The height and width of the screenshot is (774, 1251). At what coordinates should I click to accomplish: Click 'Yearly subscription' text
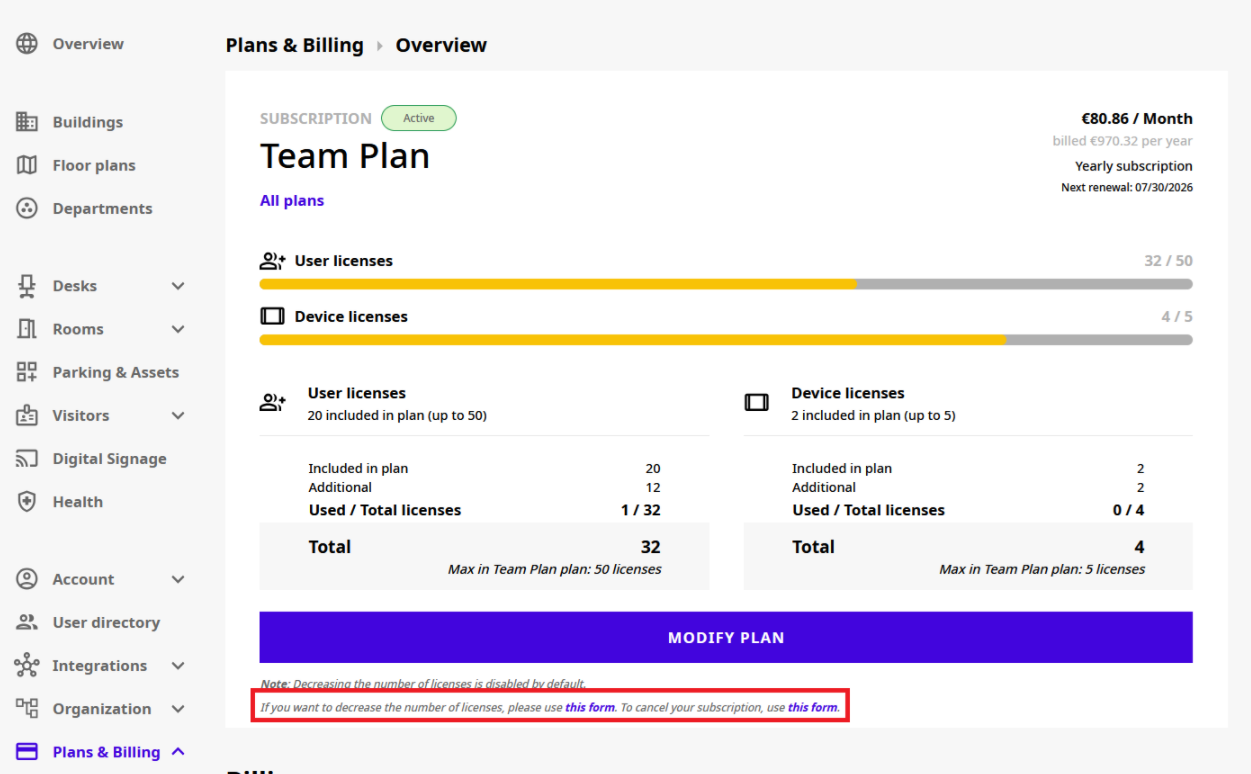click(x=1134, y=166)
